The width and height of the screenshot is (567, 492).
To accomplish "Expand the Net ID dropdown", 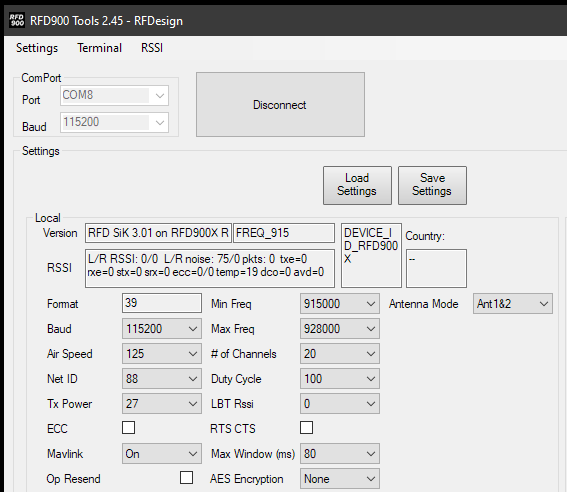I will pos(162,378).
